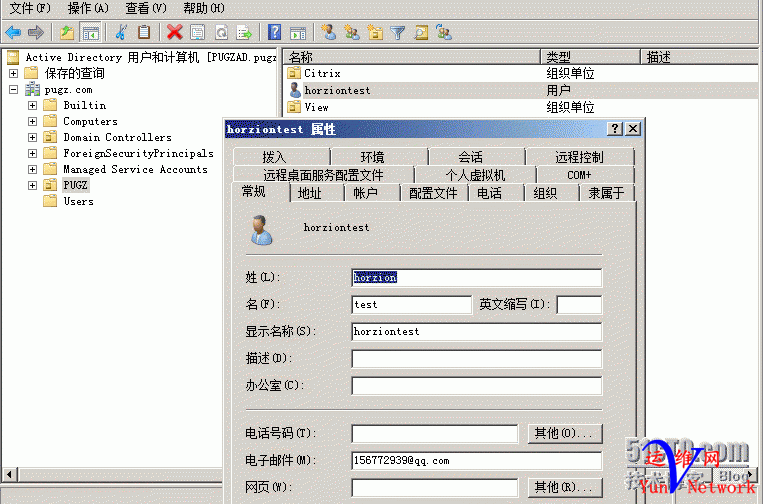Click the Paste clipboard icon
This screenshot has width=763, height=504.
(144, 33)
